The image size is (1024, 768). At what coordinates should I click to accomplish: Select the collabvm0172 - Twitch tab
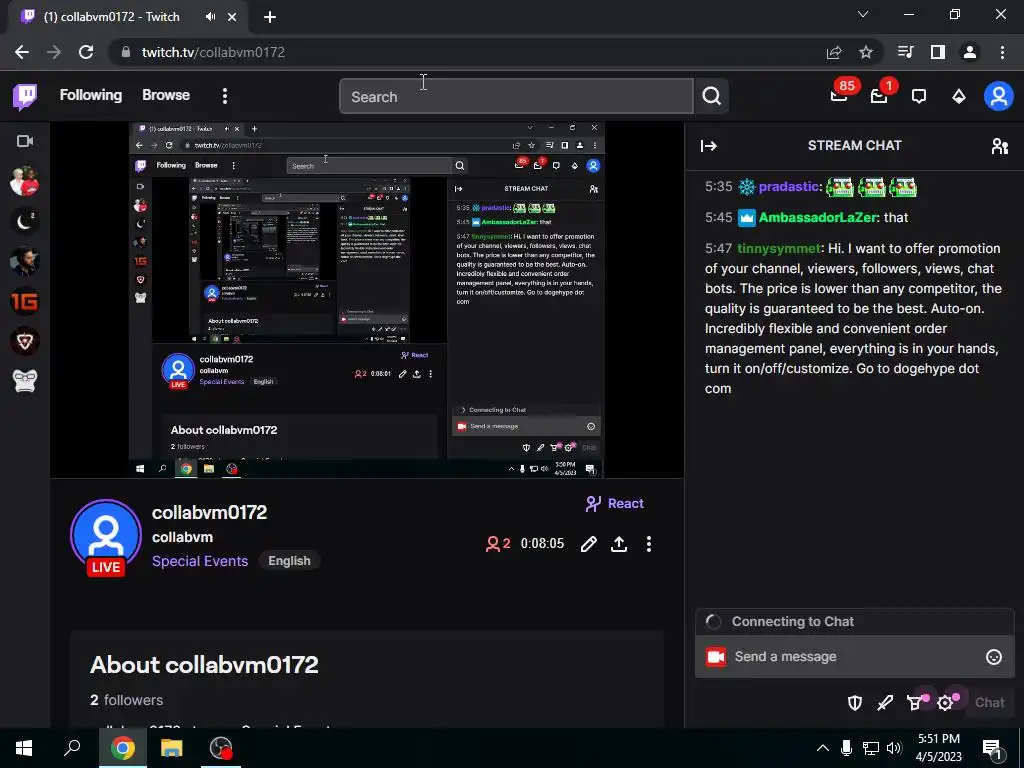[x=129, y=17]
